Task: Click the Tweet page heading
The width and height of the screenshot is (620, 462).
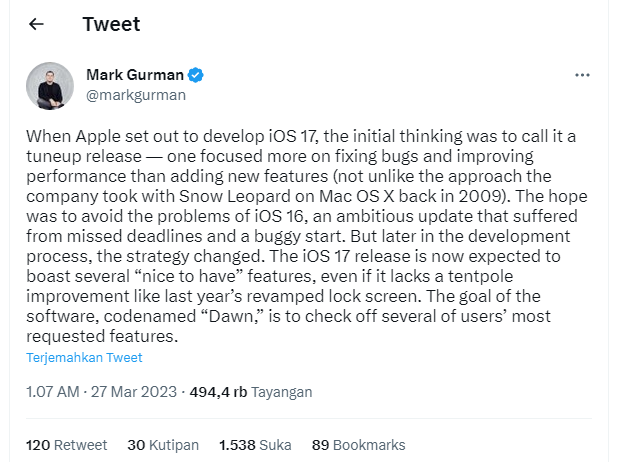Action: pos(111,24)
